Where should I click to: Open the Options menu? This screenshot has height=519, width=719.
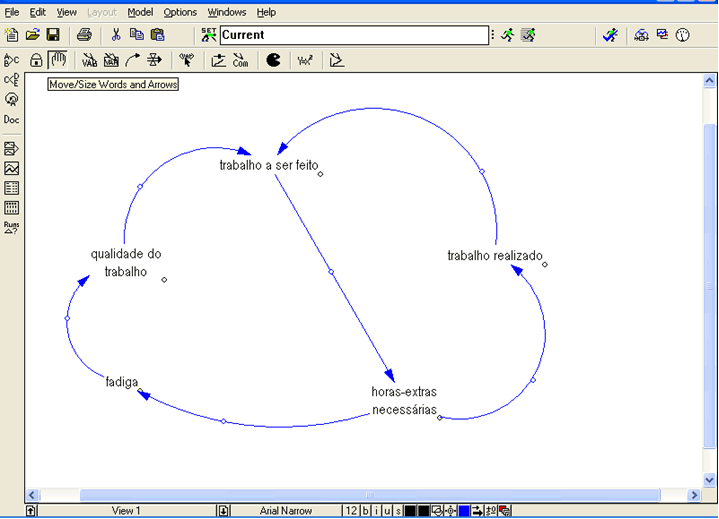(180, 12)
